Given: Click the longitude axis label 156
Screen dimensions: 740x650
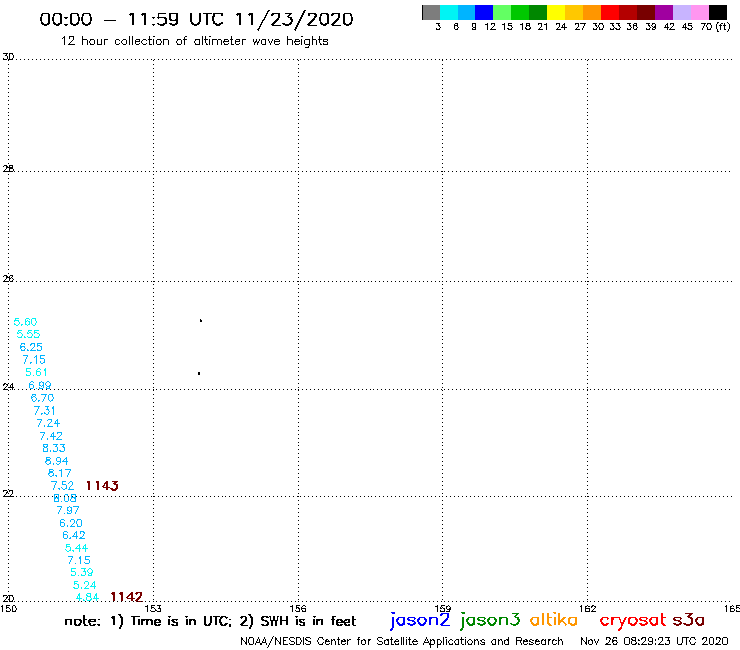Looking at the screenshot, I should [x=298, y=608].
